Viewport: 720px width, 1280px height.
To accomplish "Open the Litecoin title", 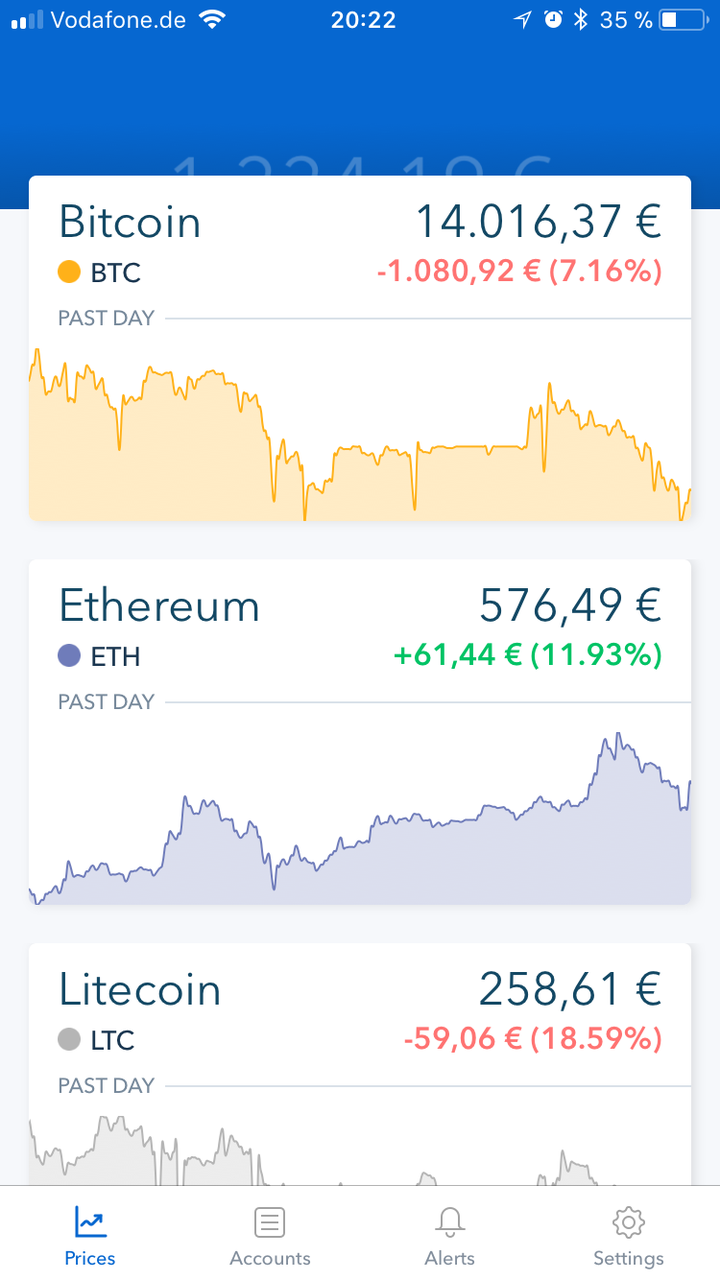I will click(x=140, y=989).
